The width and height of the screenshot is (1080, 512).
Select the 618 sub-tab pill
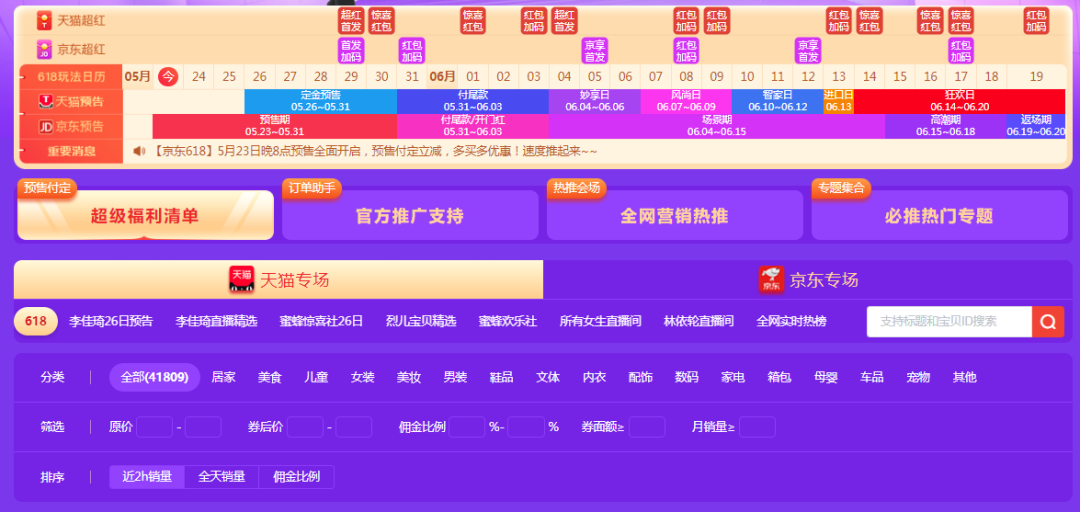coord(36,321)
